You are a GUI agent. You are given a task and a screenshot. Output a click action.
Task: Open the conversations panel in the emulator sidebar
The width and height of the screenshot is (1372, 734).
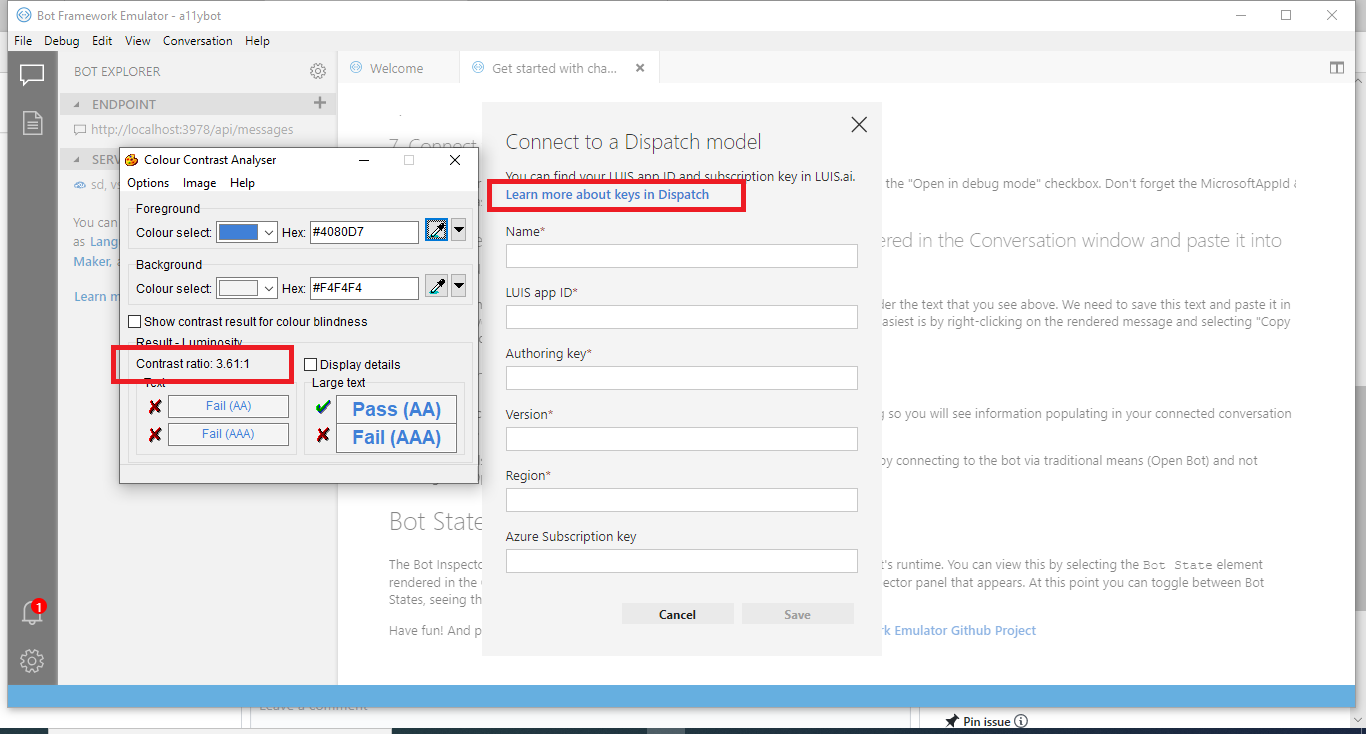tap(31, 73)
